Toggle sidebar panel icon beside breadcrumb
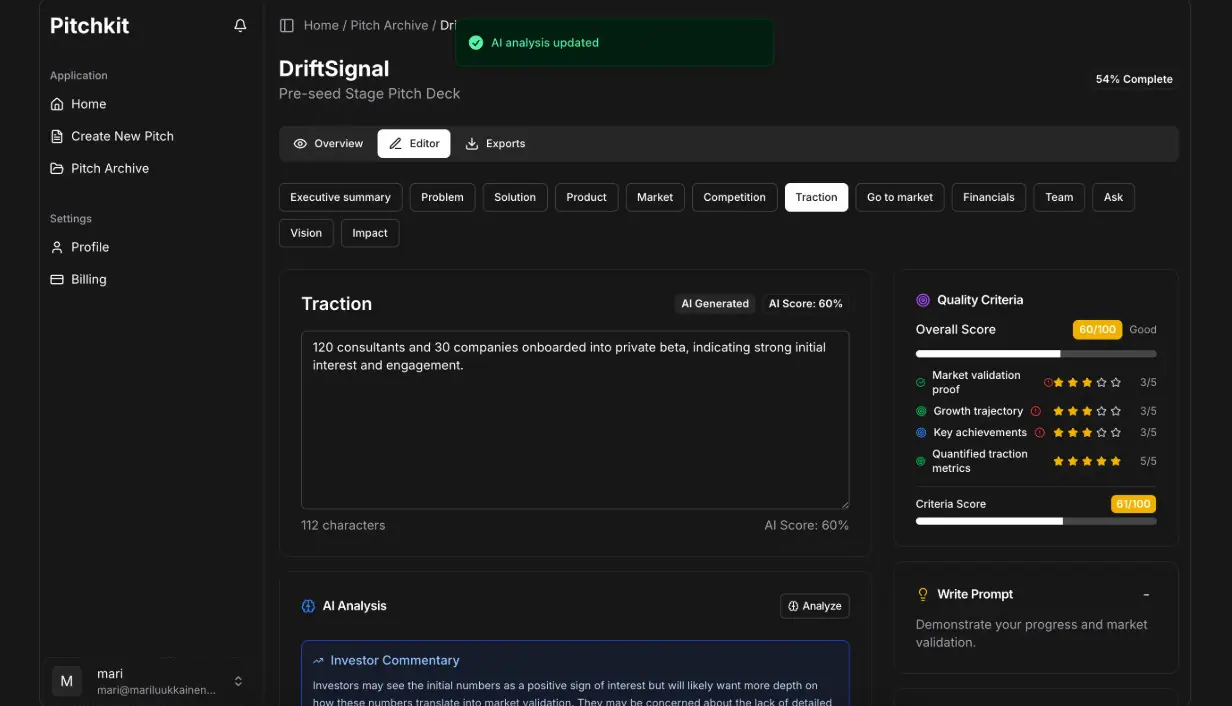Viewport: 1232px width, 706px height. point(287,25)
